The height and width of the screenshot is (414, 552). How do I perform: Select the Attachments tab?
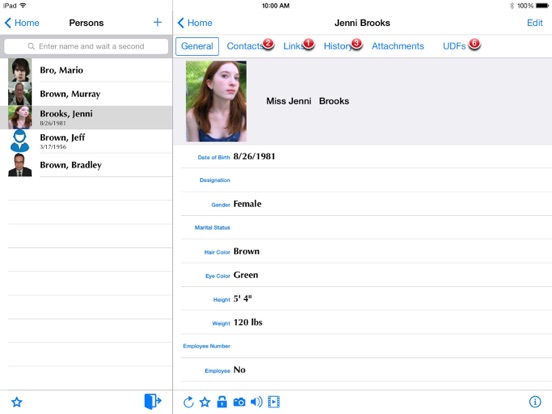point(398,46)
